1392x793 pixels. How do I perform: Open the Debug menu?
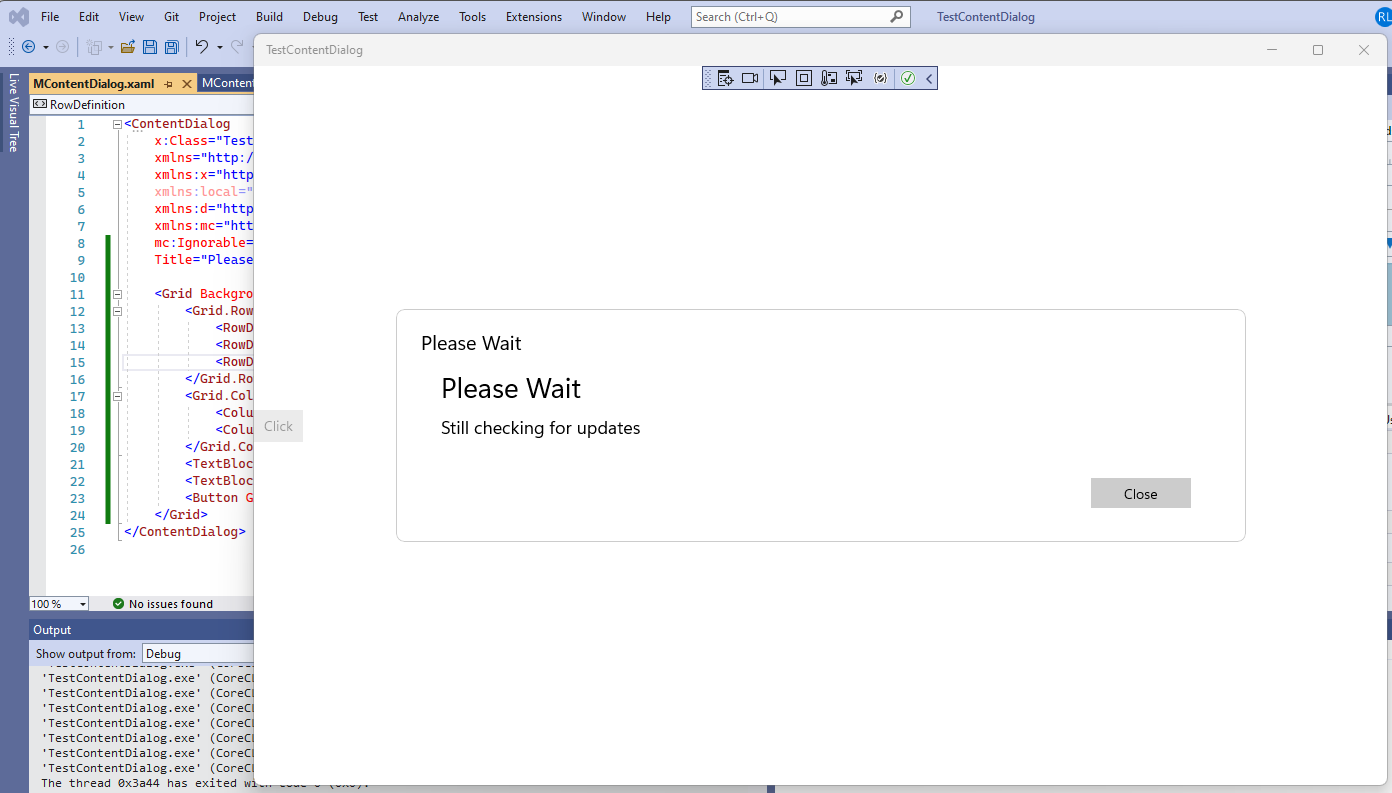(320, 17)
